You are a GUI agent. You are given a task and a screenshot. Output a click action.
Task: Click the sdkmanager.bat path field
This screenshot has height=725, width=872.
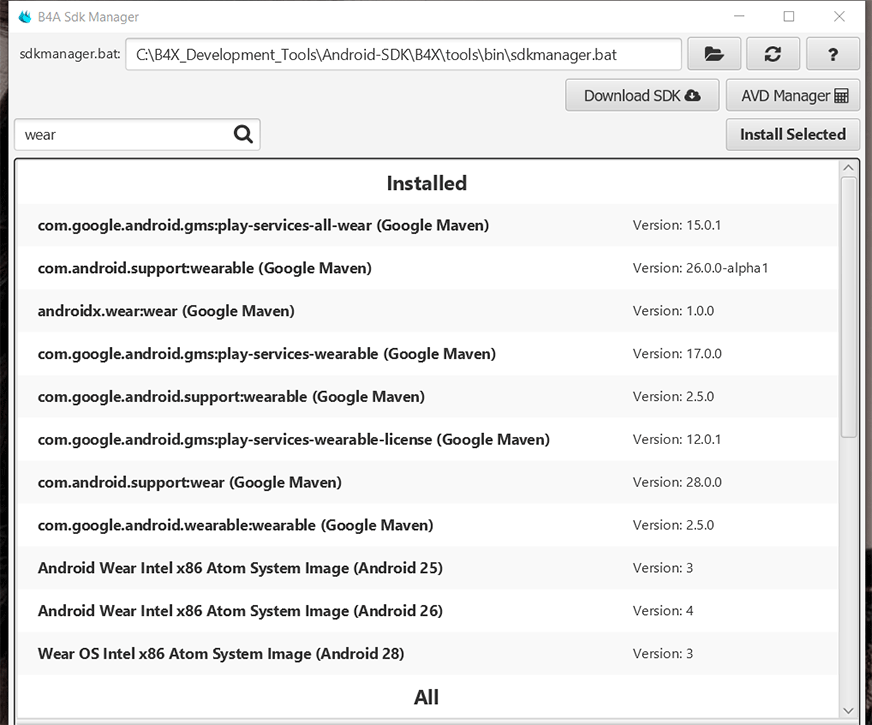(x=403, y=54)
